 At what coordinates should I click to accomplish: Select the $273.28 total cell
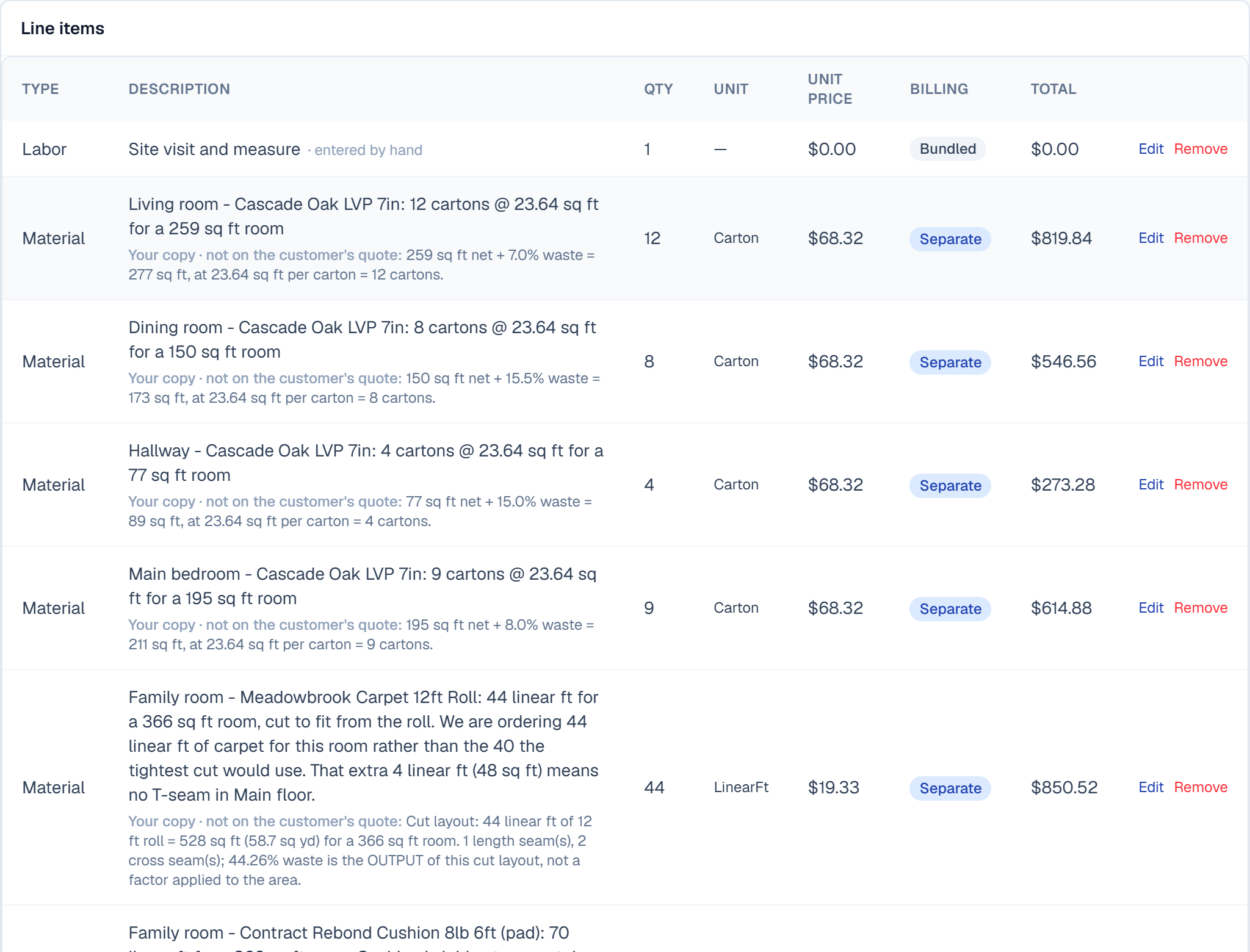tap(1063, 485)
